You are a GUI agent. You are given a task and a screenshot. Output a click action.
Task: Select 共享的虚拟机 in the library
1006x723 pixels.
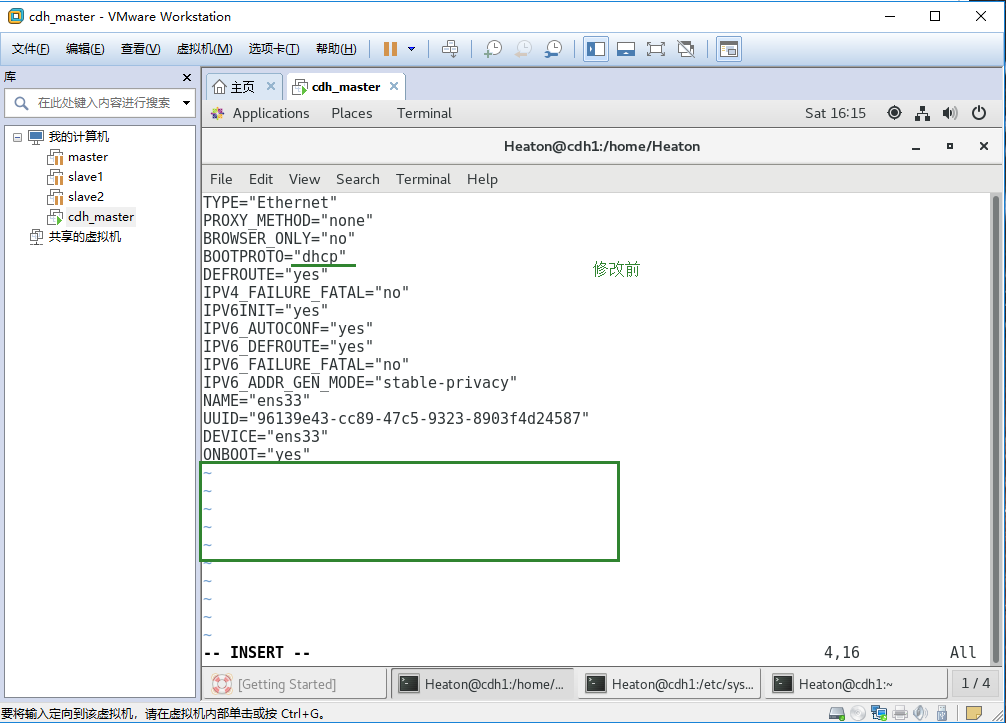point(85,237)
